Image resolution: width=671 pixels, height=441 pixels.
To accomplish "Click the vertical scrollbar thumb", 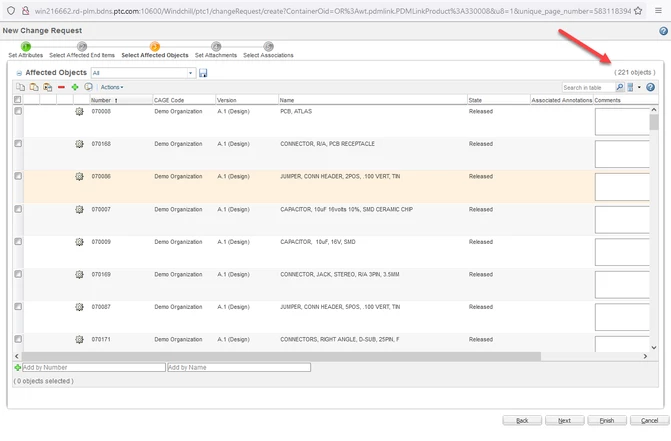I will [654, 122].
